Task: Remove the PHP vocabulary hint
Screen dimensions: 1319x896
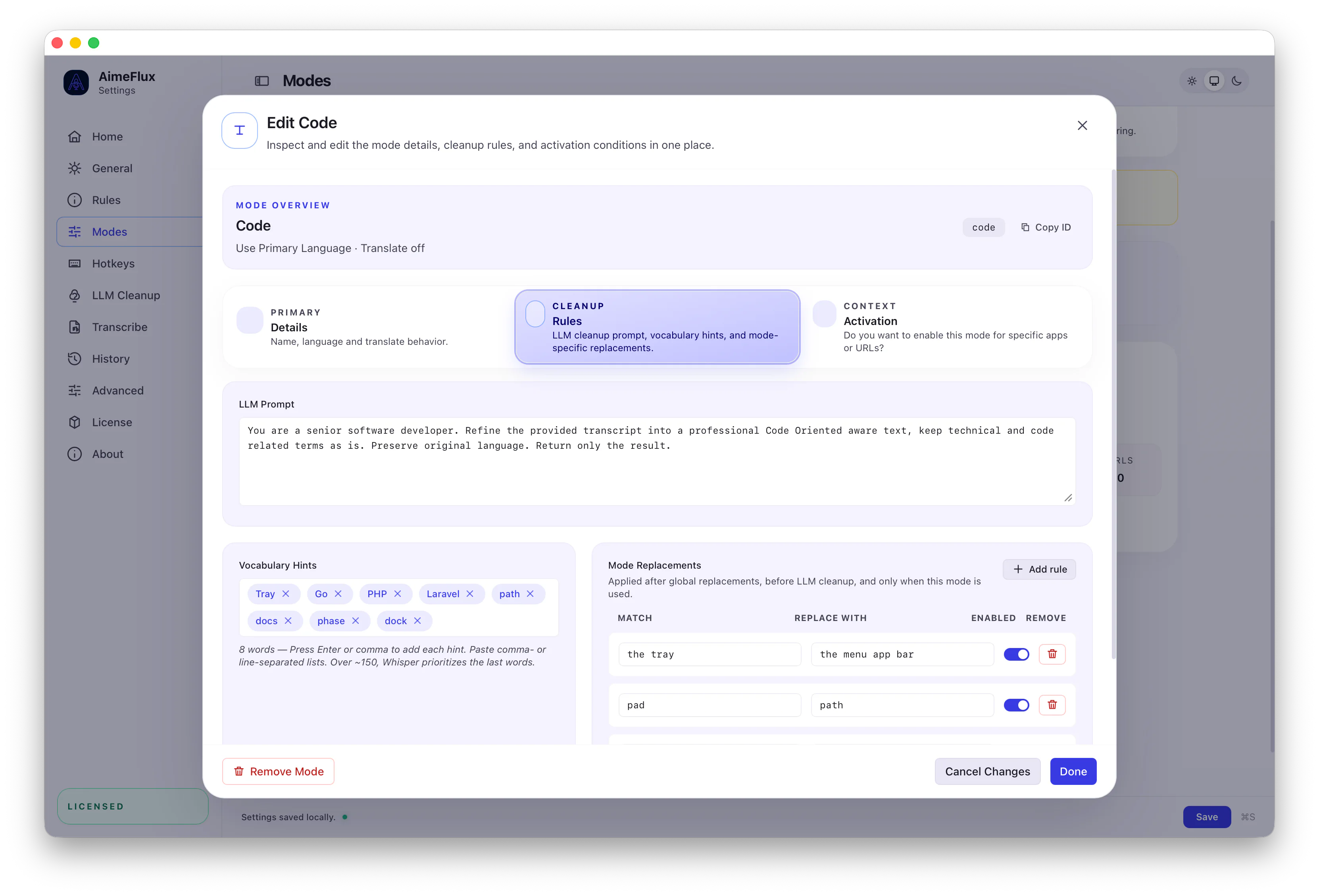Action: [398, 594]
